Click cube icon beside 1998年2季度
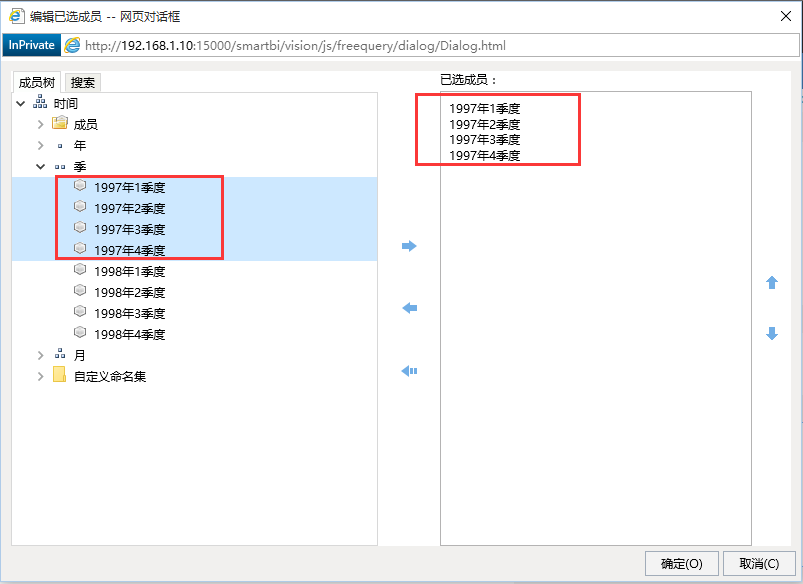 pyautogui.click(x=80, y=290)
